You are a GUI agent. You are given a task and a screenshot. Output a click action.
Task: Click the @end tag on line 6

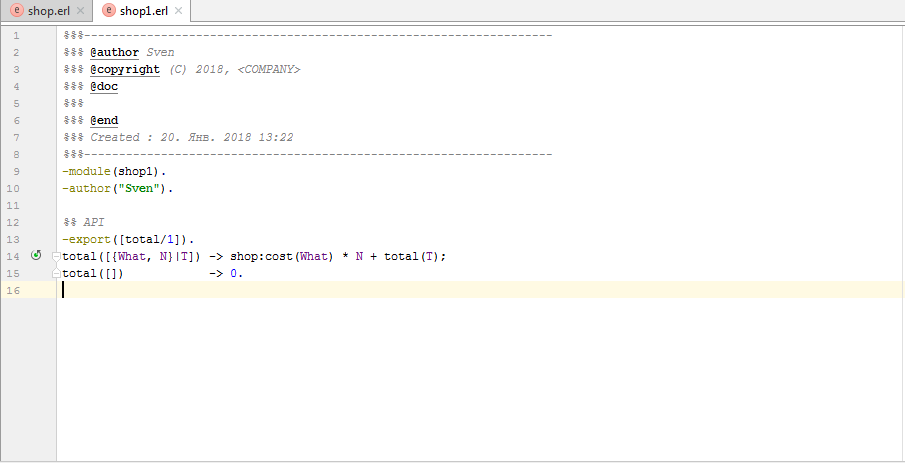(x=104, y=120)
